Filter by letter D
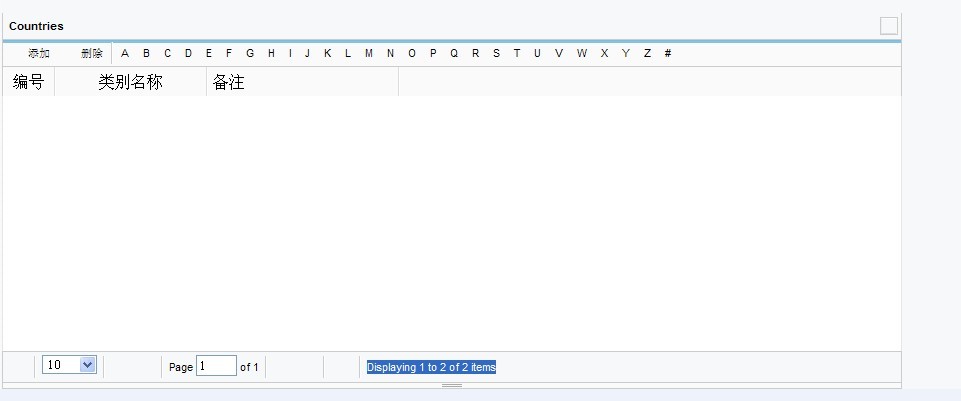The image size is (961, 401). (x=188, y=53)
